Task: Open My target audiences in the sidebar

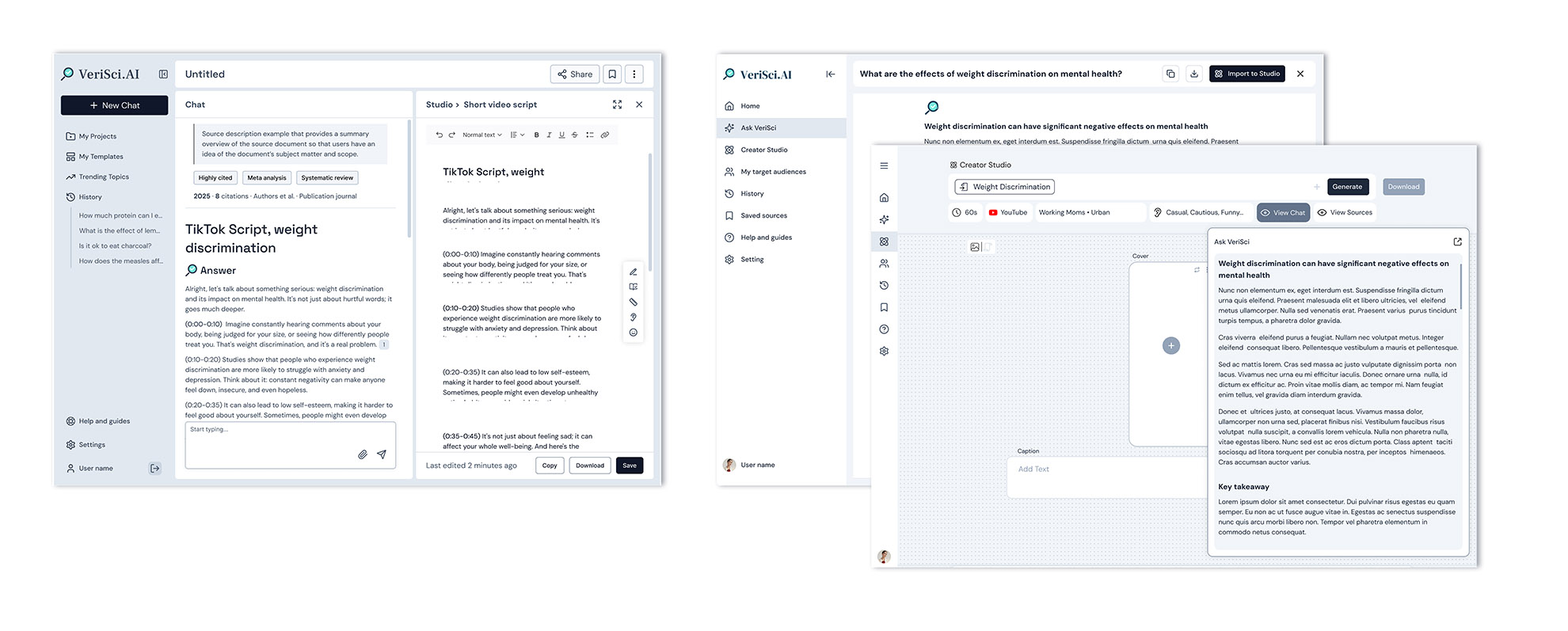Action: click(x=765, y=172)
